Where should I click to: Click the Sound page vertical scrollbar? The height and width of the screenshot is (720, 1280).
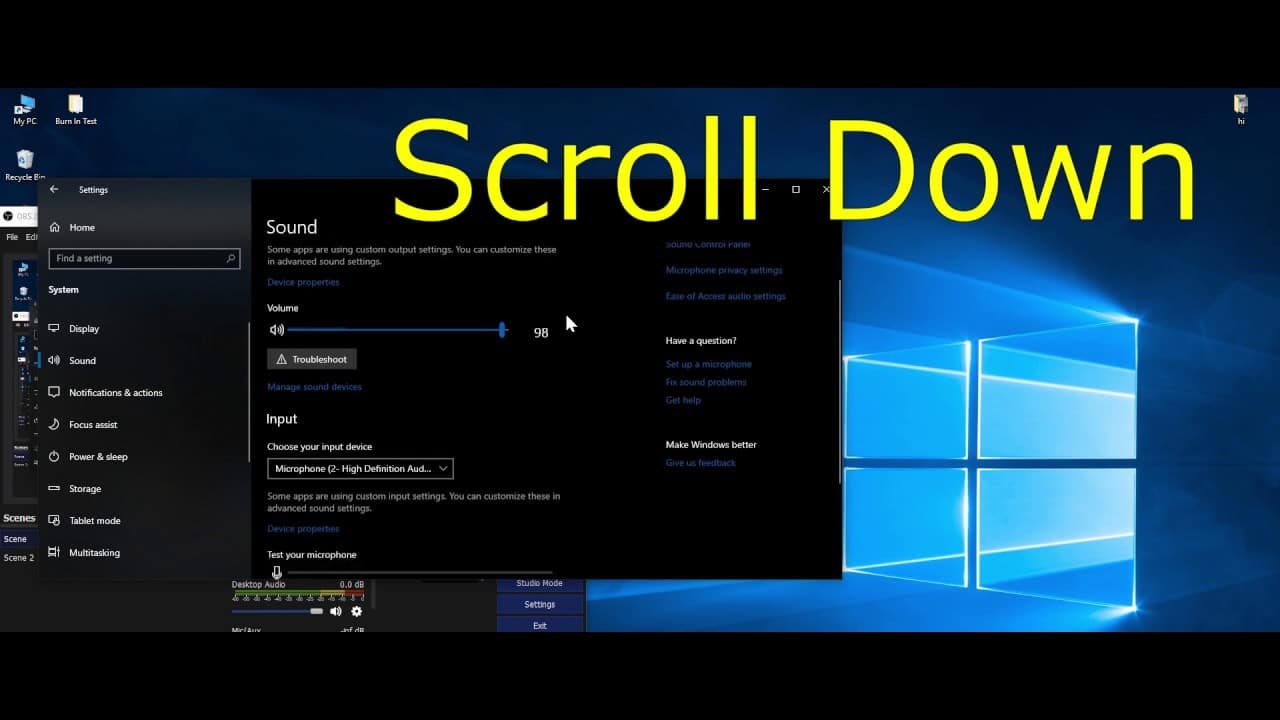coord(839,380)
